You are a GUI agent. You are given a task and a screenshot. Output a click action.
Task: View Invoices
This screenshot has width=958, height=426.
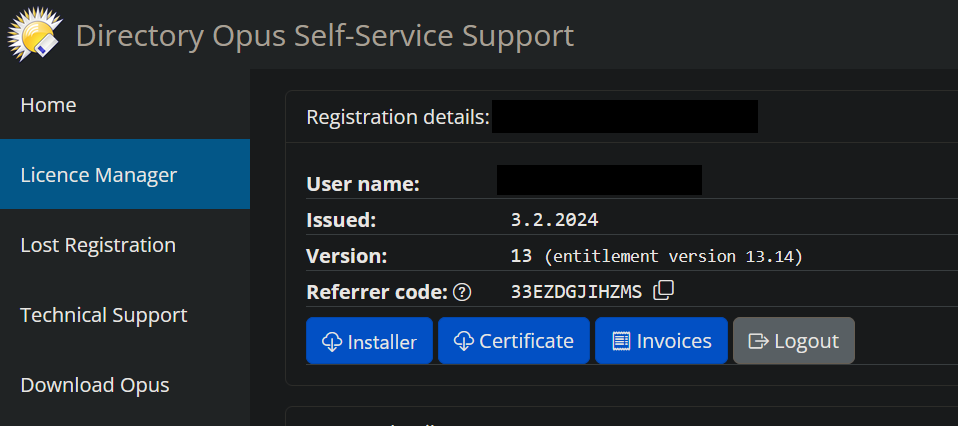(x=662, y=340)
